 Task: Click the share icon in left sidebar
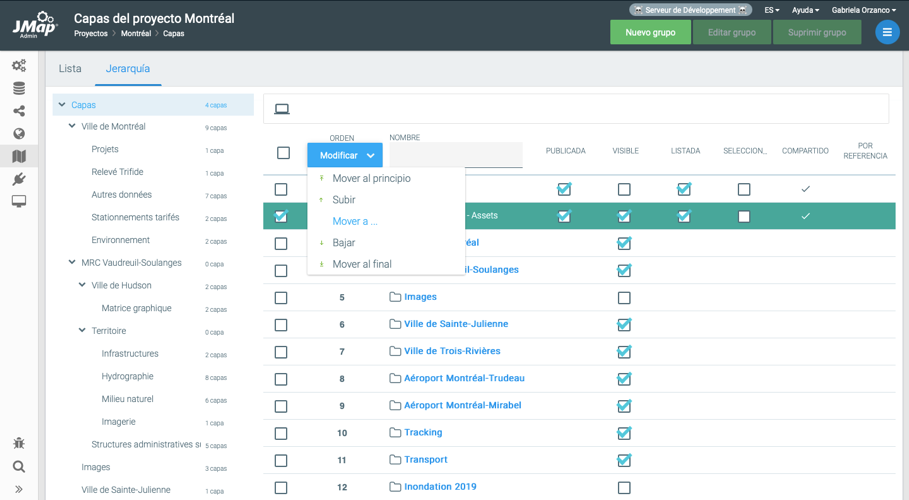(18, 111)
